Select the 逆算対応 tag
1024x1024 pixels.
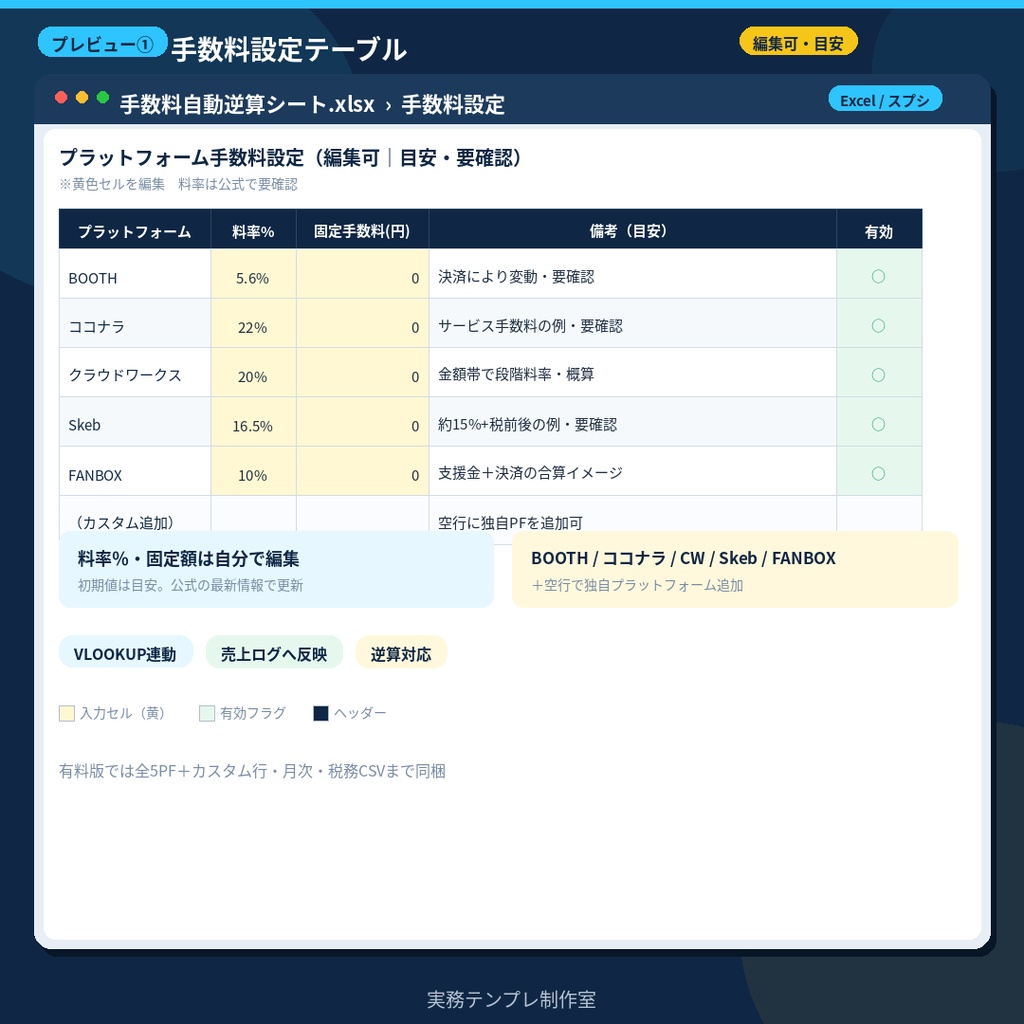coord(401,653)
